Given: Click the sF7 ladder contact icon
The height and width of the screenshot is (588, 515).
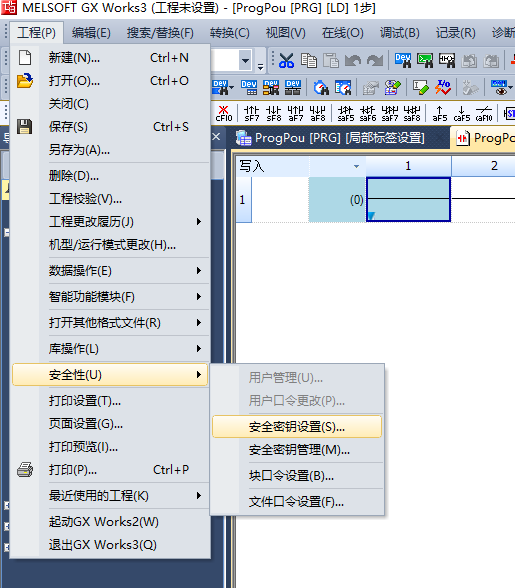Looking at the screenshot, I should point(252,113).
